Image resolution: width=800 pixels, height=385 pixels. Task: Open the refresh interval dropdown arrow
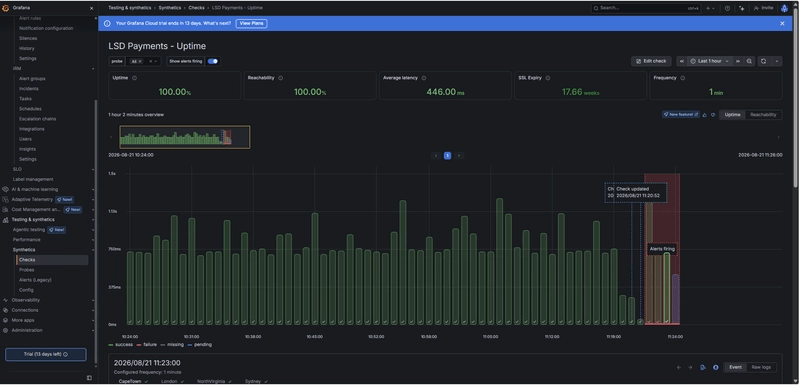[777, 61]
